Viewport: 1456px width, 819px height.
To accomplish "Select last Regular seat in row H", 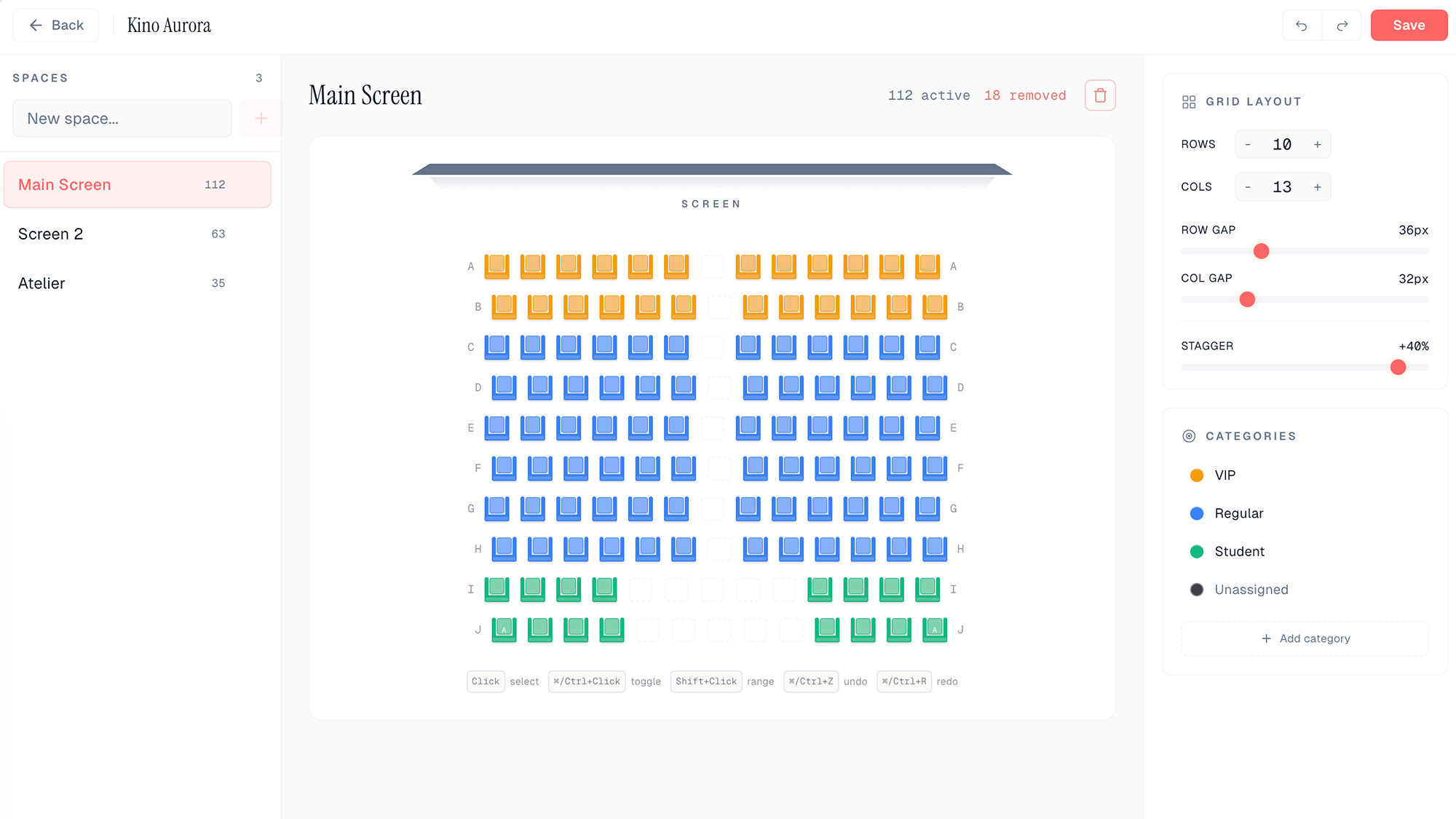I will pyautogui.click(x=935, y=548).
